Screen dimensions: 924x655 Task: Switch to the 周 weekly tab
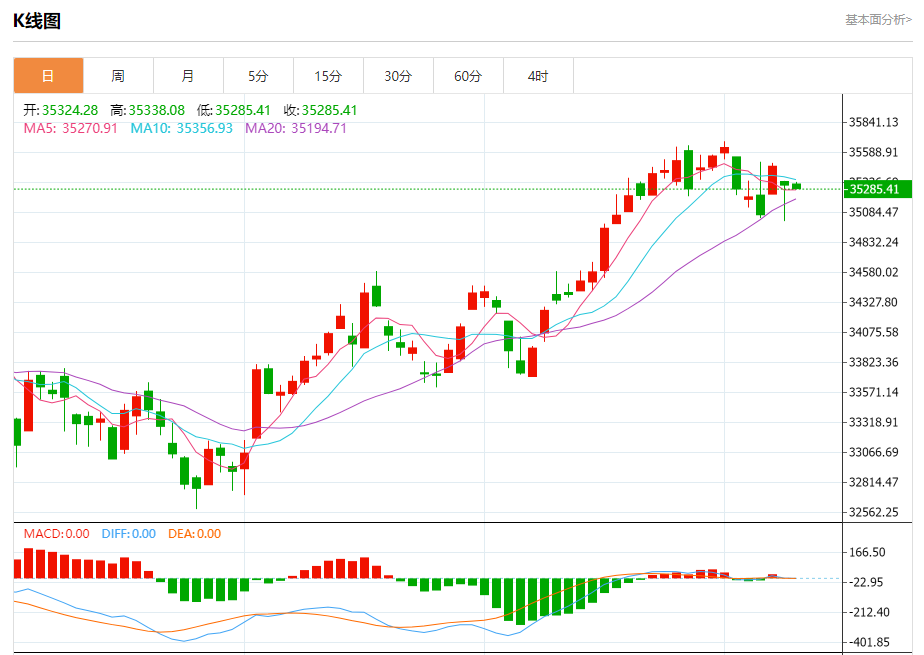(118, 76)
